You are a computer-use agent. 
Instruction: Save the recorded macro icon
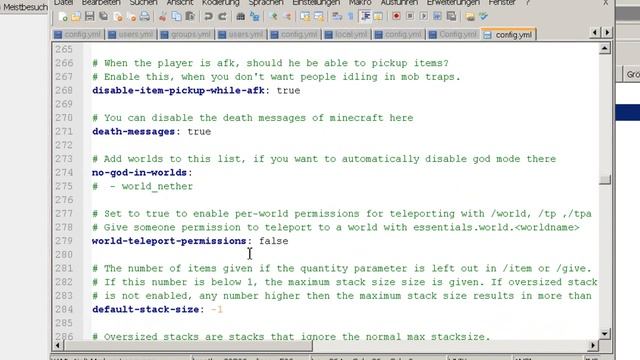coord(451,16)
